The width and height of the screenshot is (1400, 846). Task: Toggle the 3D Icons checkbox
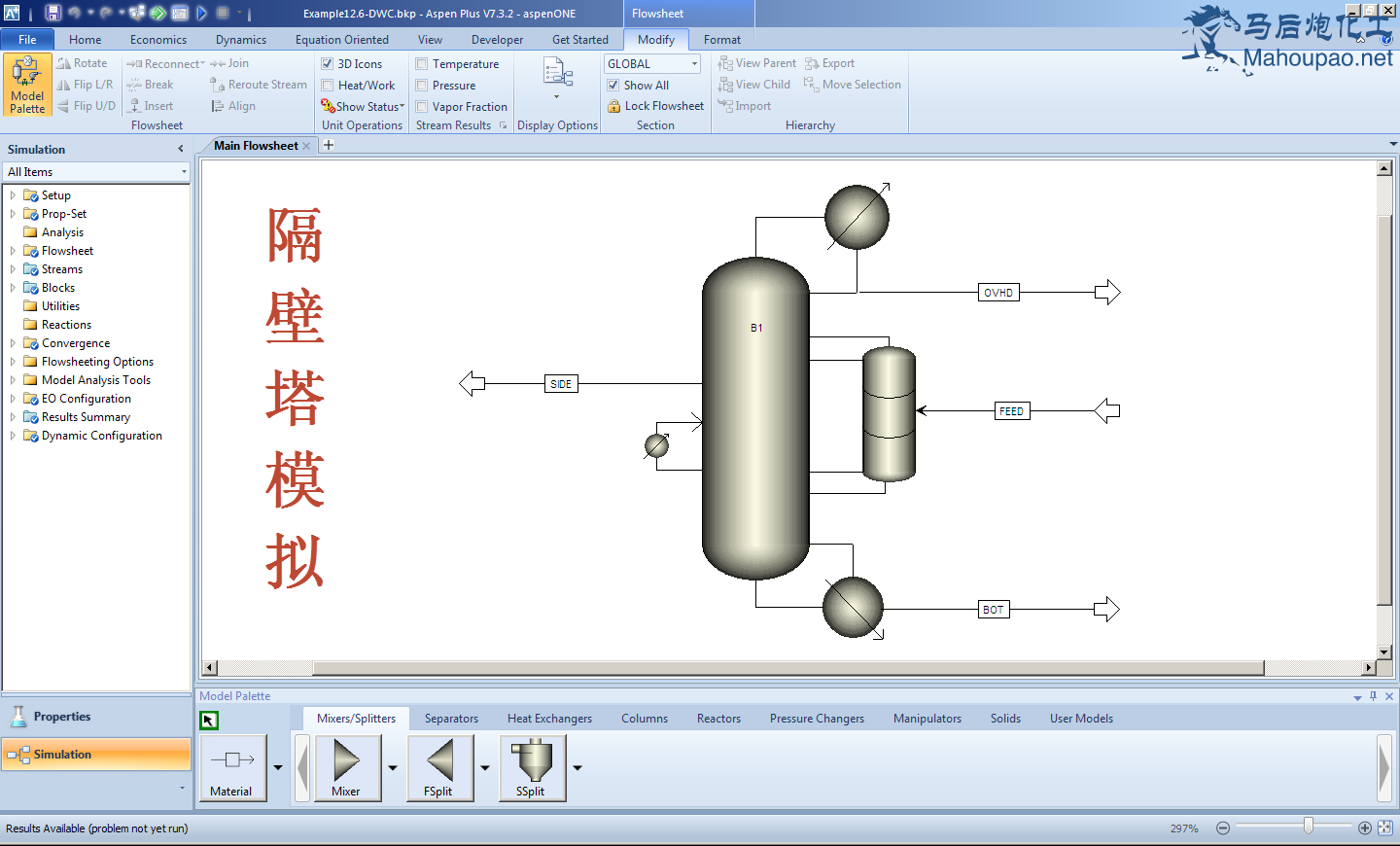[328, 64]
